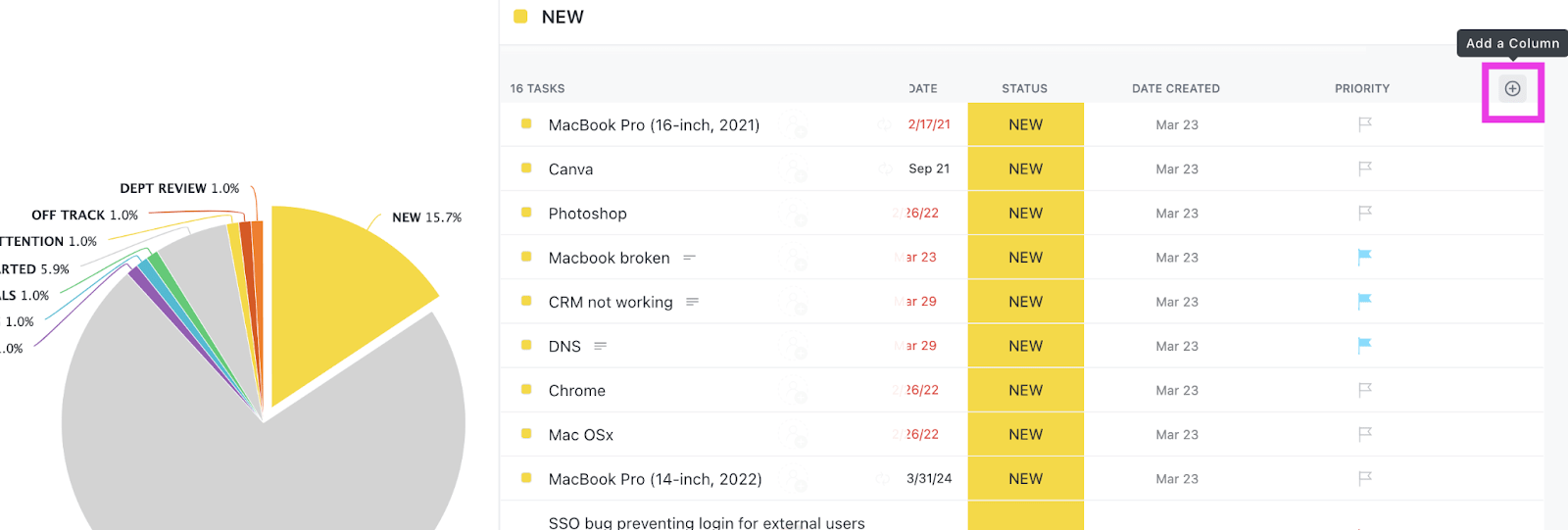Viewport: 1568px width, 530px height.
Task: Open the NEW status cell for Mac OSx
Action: [x=1025, y=434]
